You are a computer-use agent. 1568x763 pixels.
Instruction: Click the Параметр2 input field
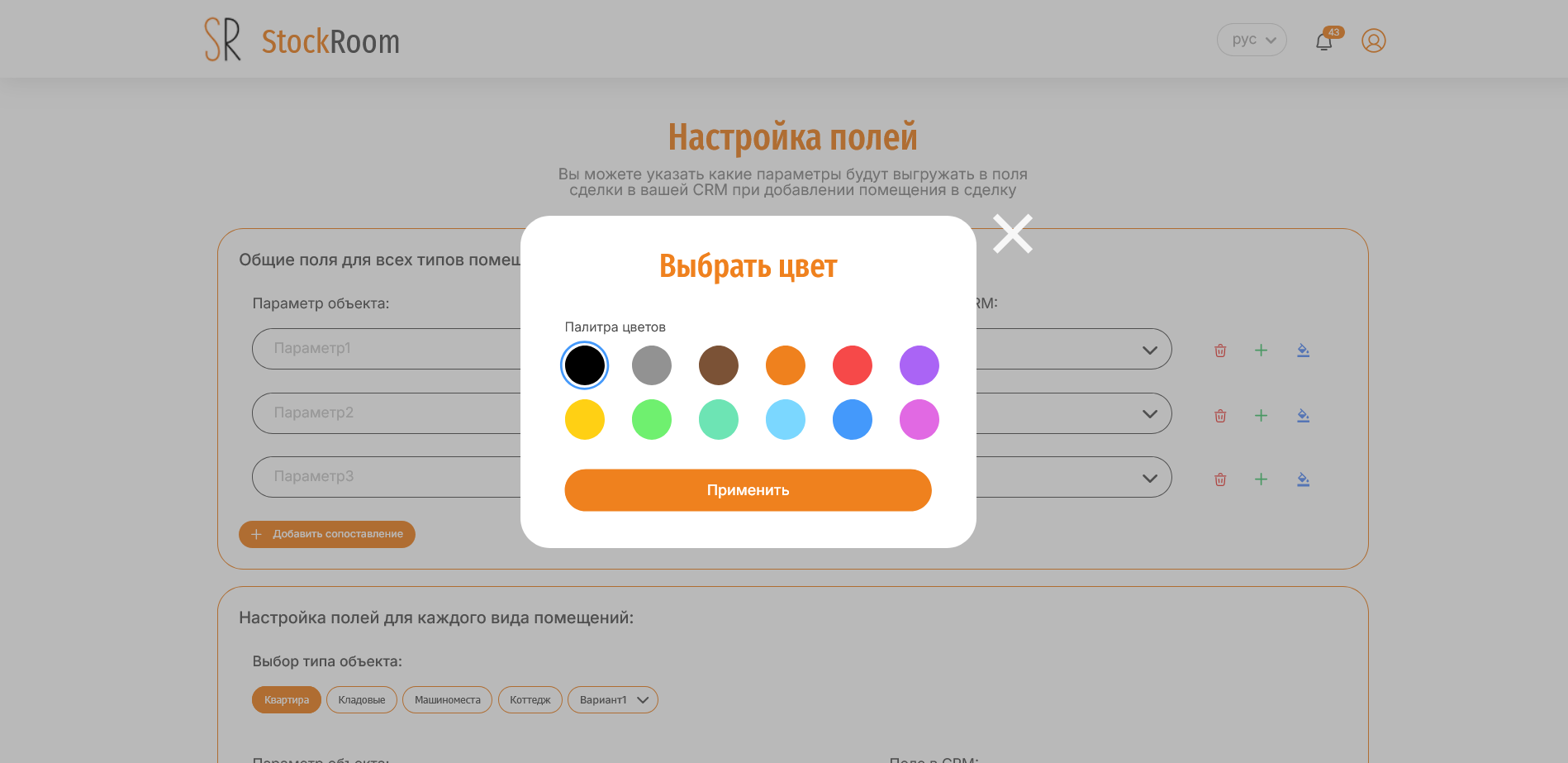387,413
